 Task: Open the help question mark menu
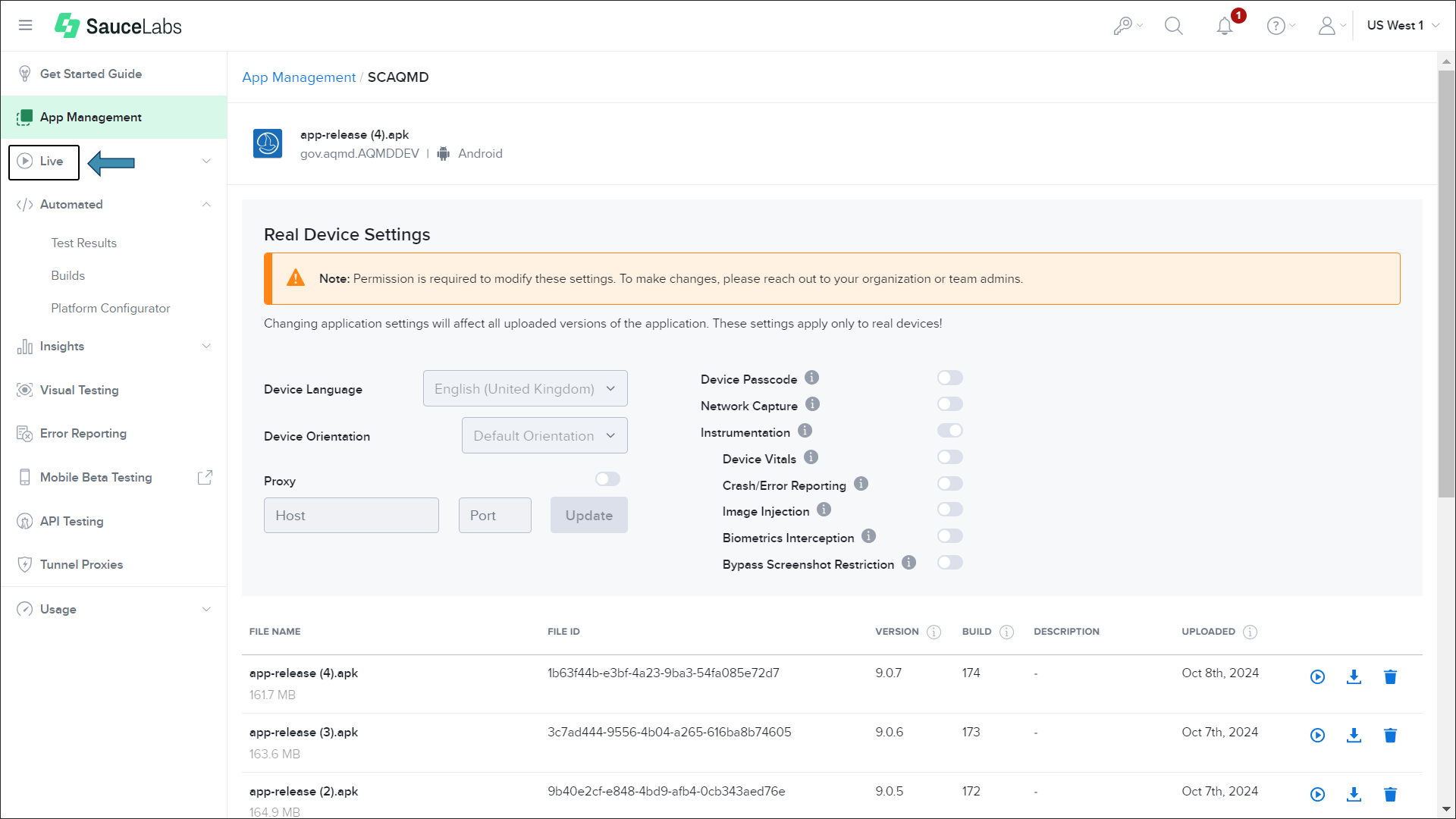click(x=1281, y=26)
